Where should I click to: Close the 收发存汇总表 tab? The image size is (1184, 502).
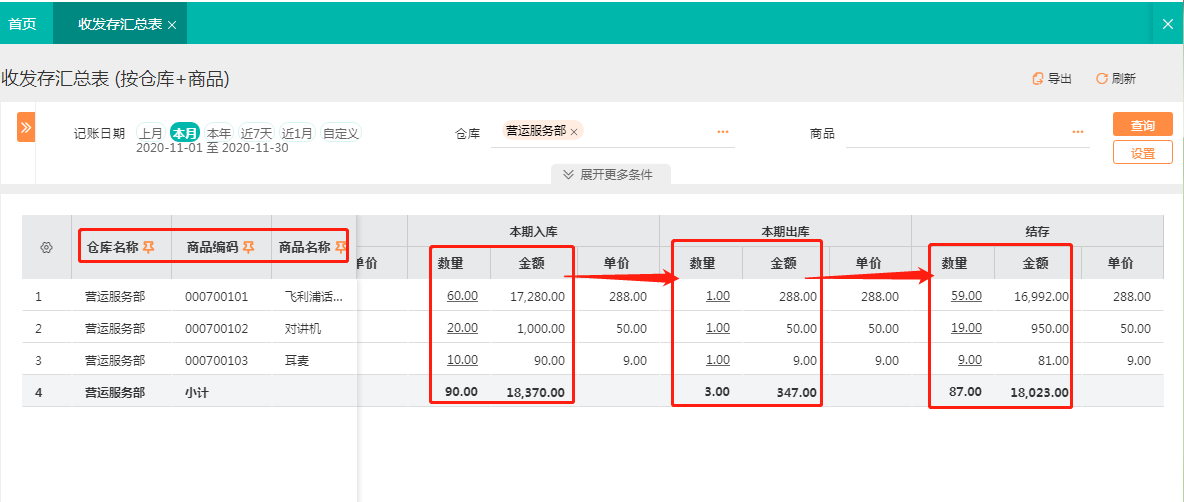(172, 24)
